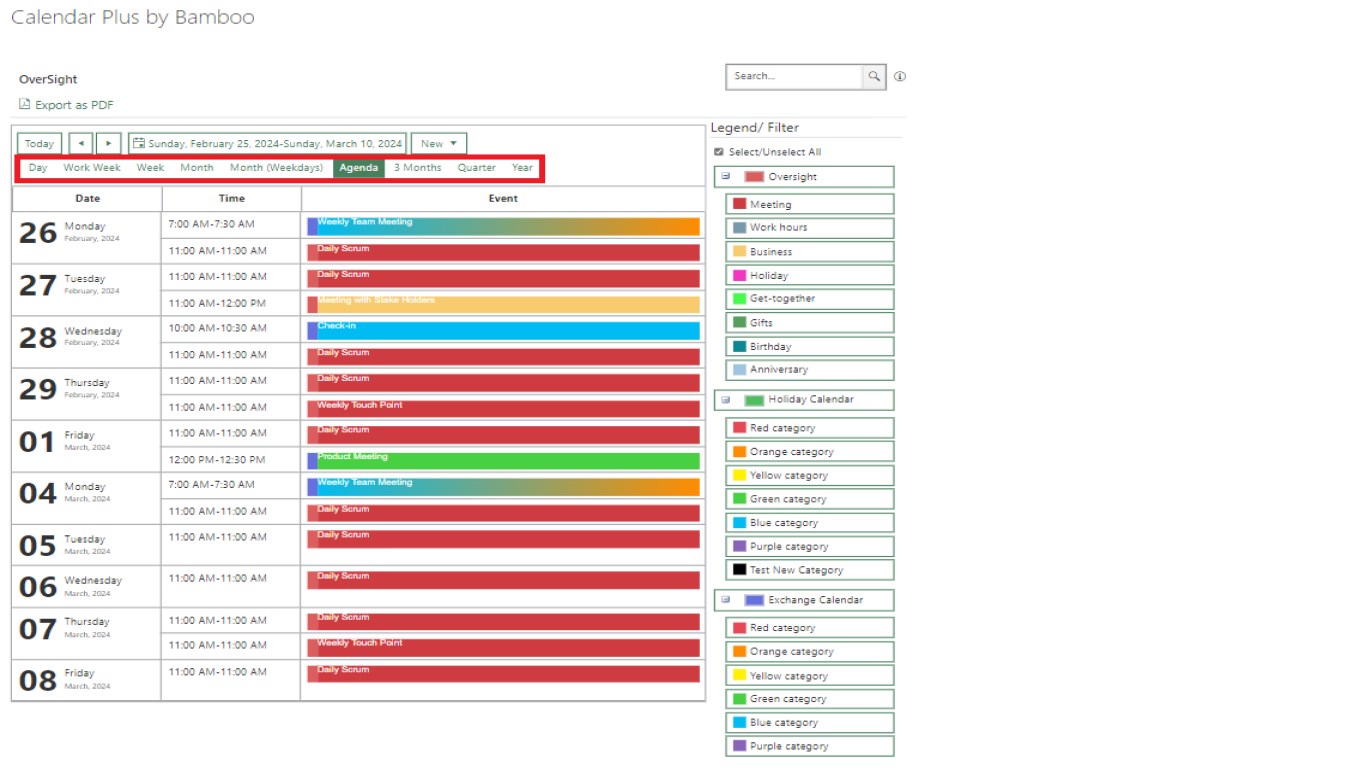Switch to Day view
The width and height of the screenshot is (1366, 768).
(x=38, y=168)
